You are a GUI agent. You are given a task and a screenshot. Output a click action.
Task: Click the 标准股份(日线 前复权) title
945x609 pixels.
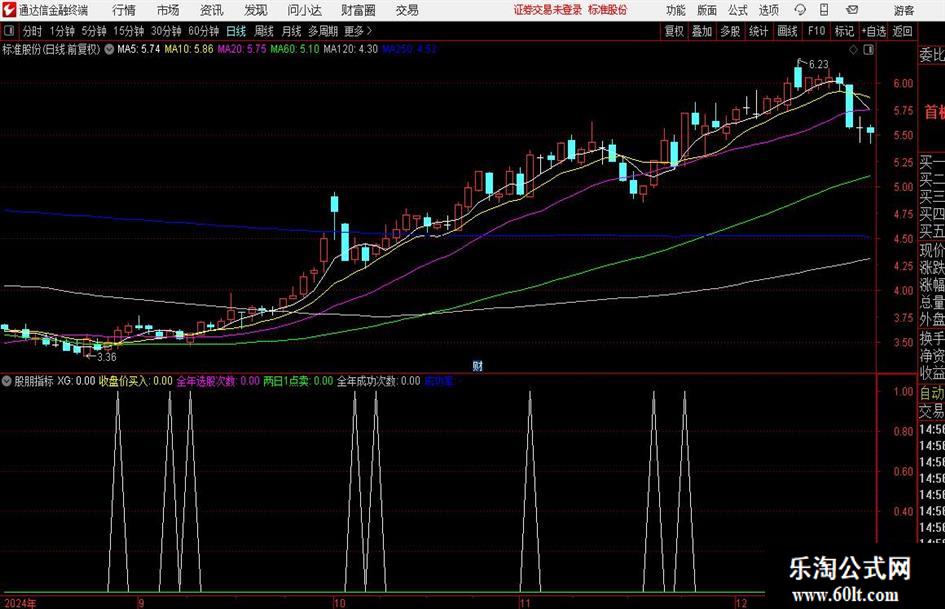pyautogui.click(x=52, y=49)
